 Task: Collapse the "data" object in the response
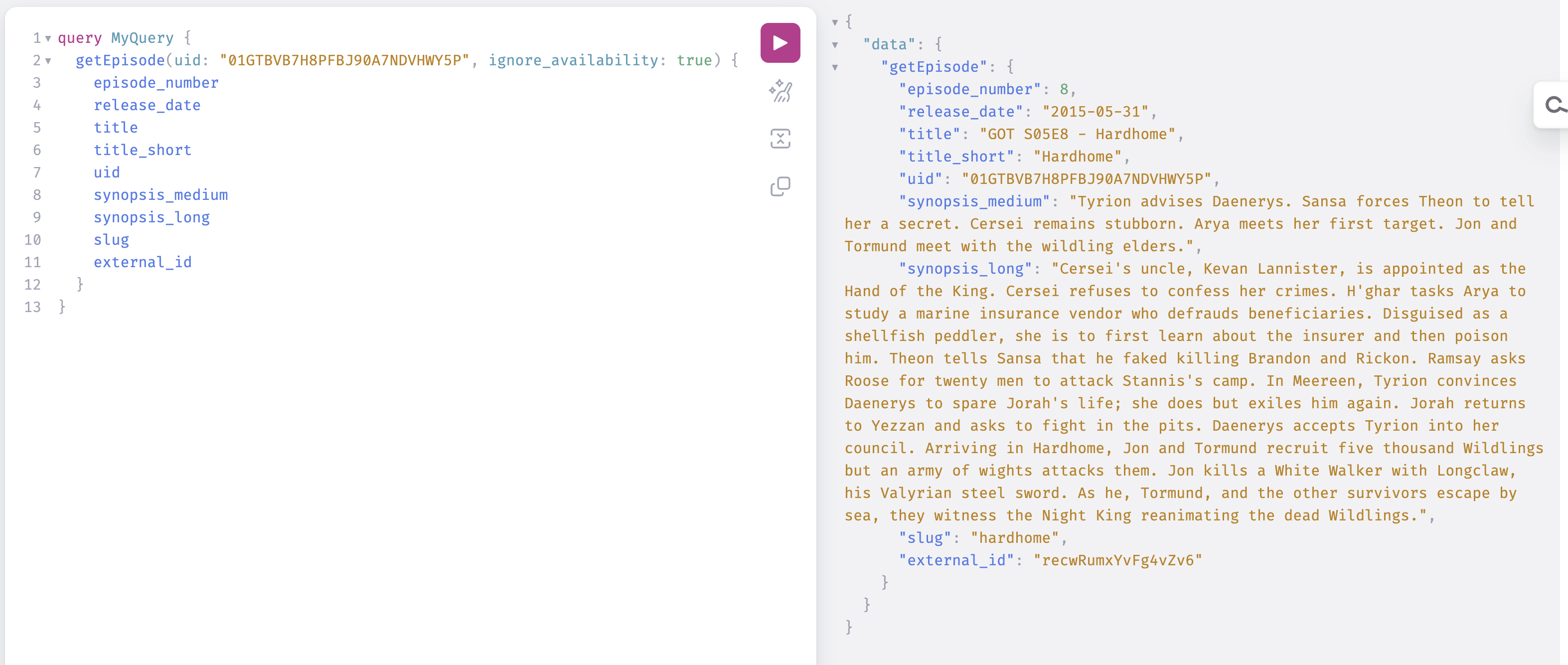835,45
